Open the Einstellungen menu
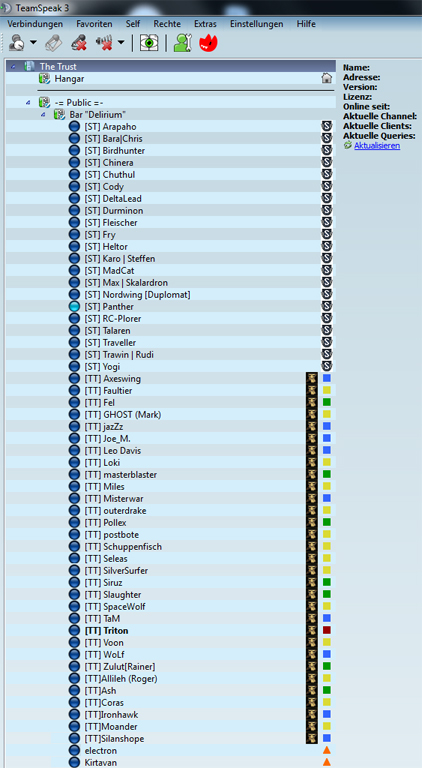The image size is (422, 768). [x=257, y=24]
